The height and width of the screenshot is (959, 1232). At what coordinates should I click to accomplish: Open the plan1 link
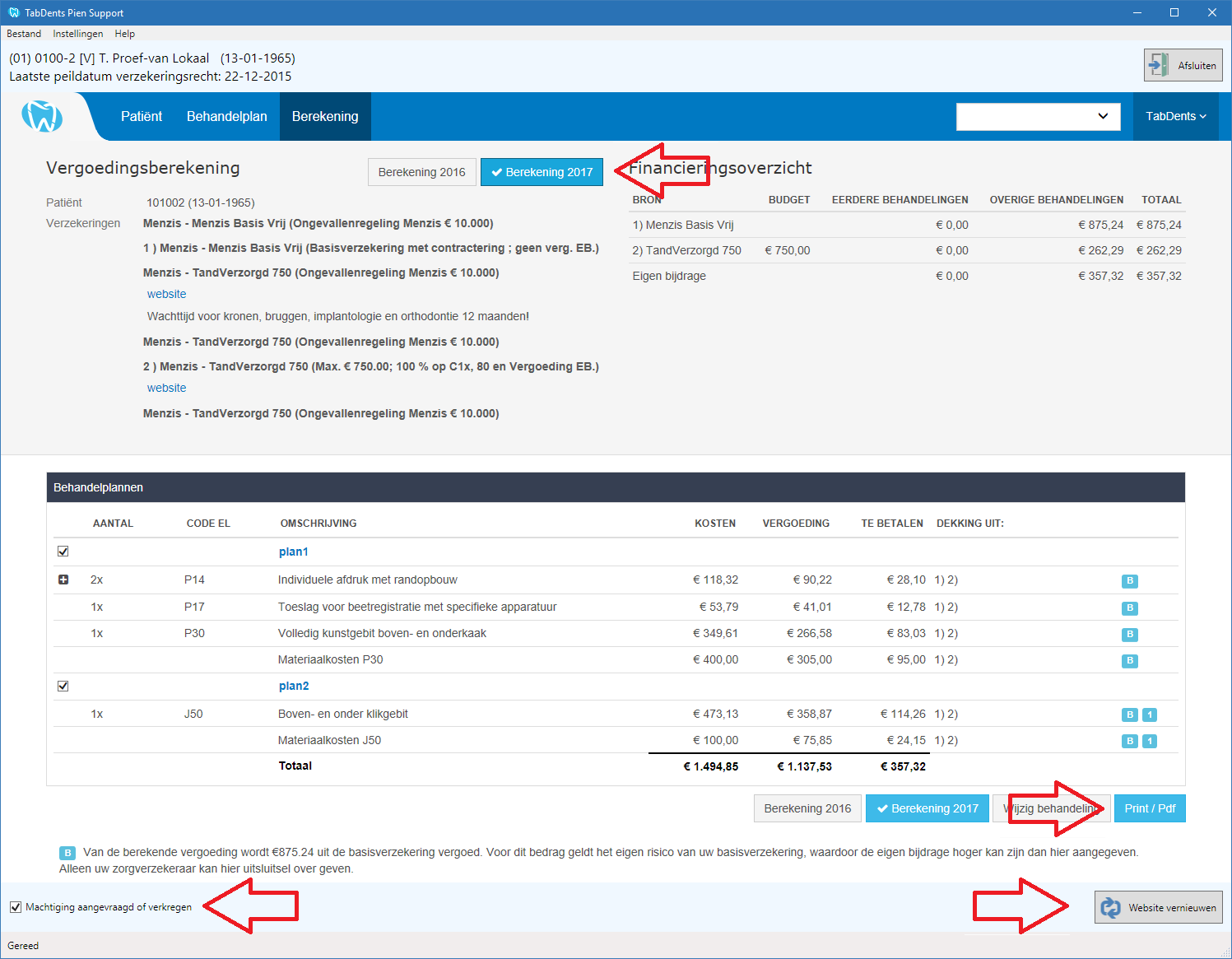[x=294, y=552]
